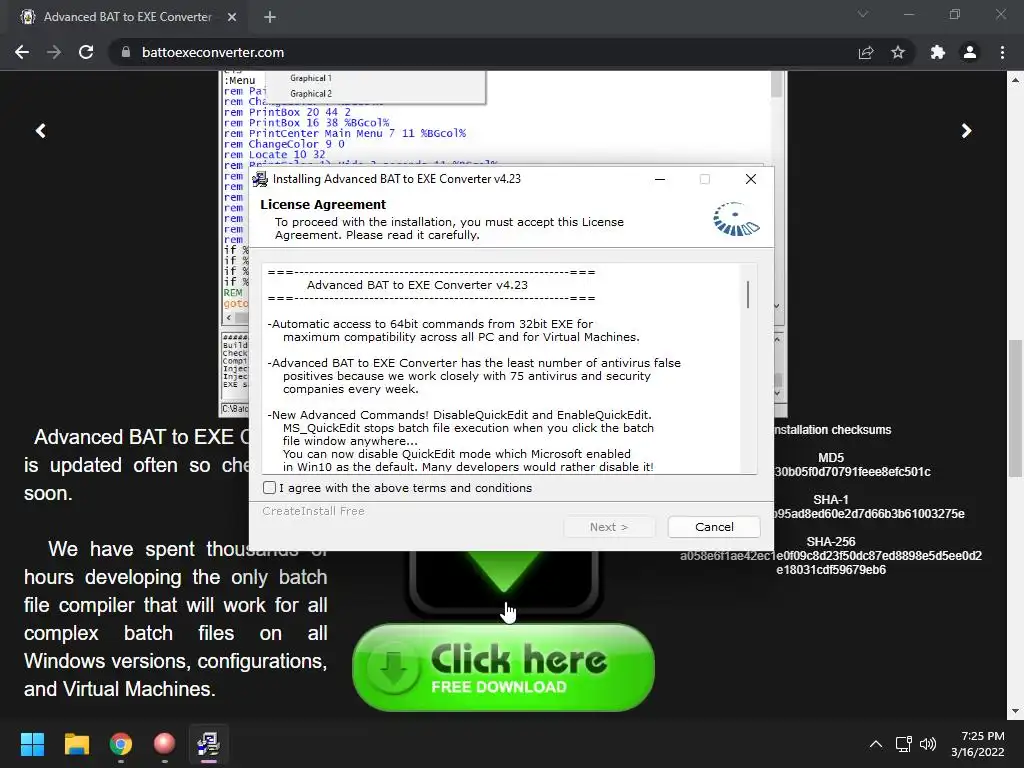Screen dimensions: 1024x768
Task: Click the installer logo graphic in header
Action: [736, 219]
